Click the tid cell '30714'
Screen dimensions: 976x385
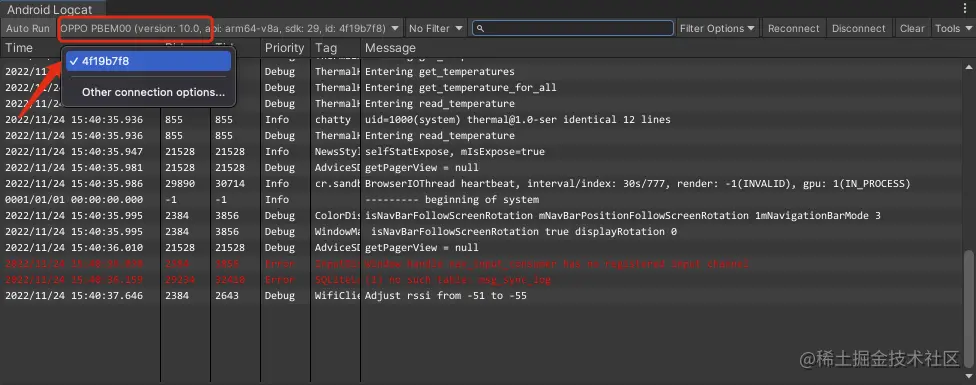(230, 183)
